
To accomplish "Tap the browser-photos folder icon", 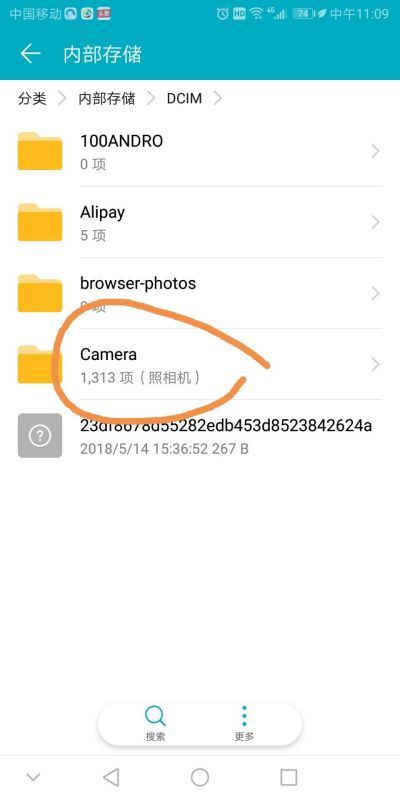I will click(40, 293).
